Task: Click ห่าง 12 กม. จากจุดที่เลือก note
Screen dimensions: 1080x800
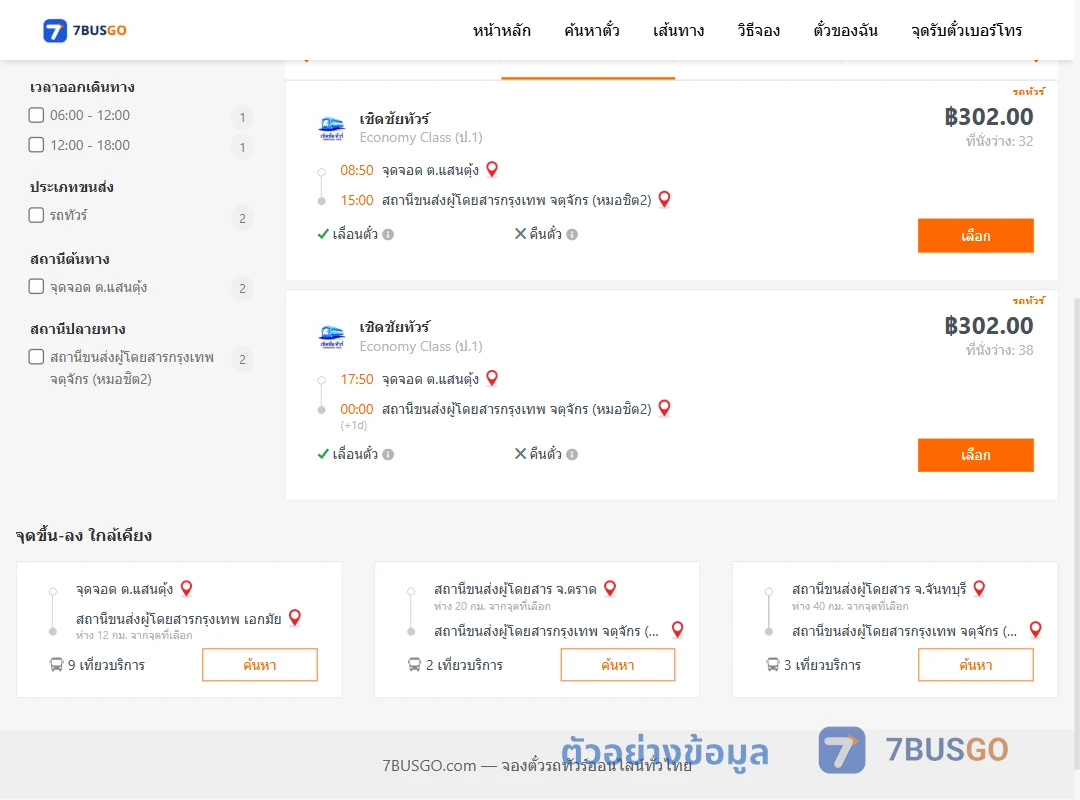Action: (x=134, y=635)
